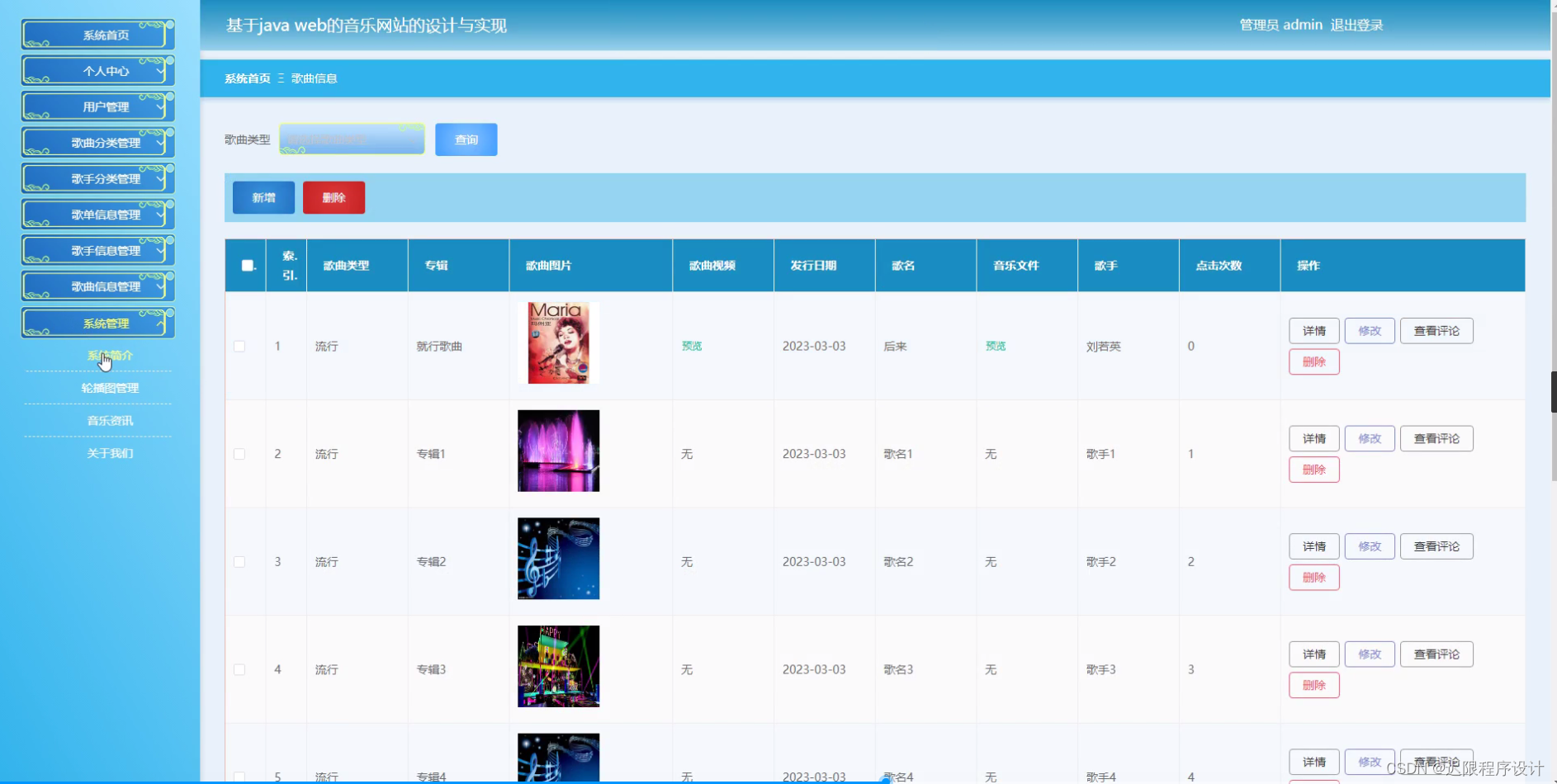Click 修改 for song 歌名3
The image size is (1557, 784).
tap(1370, 654)
